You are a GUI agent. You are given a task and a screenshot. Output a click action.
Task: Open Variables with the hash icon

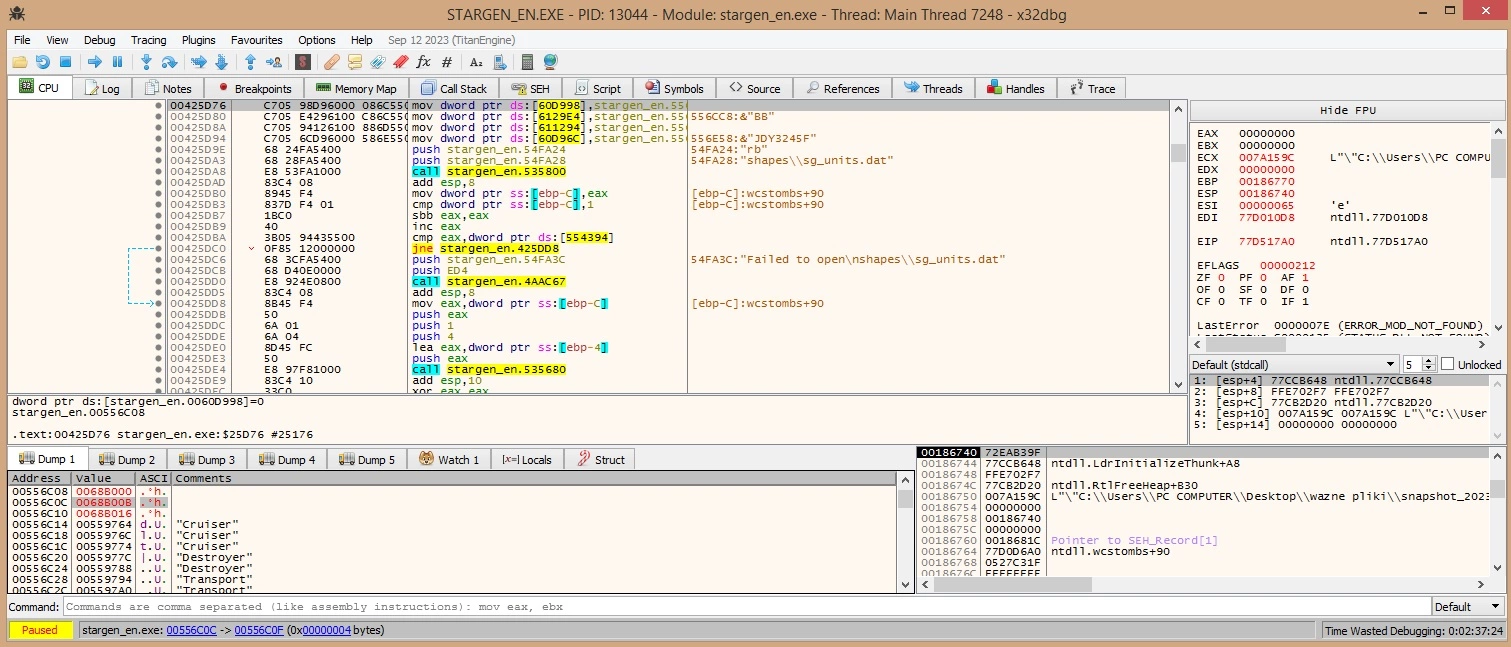click(446, 62)
